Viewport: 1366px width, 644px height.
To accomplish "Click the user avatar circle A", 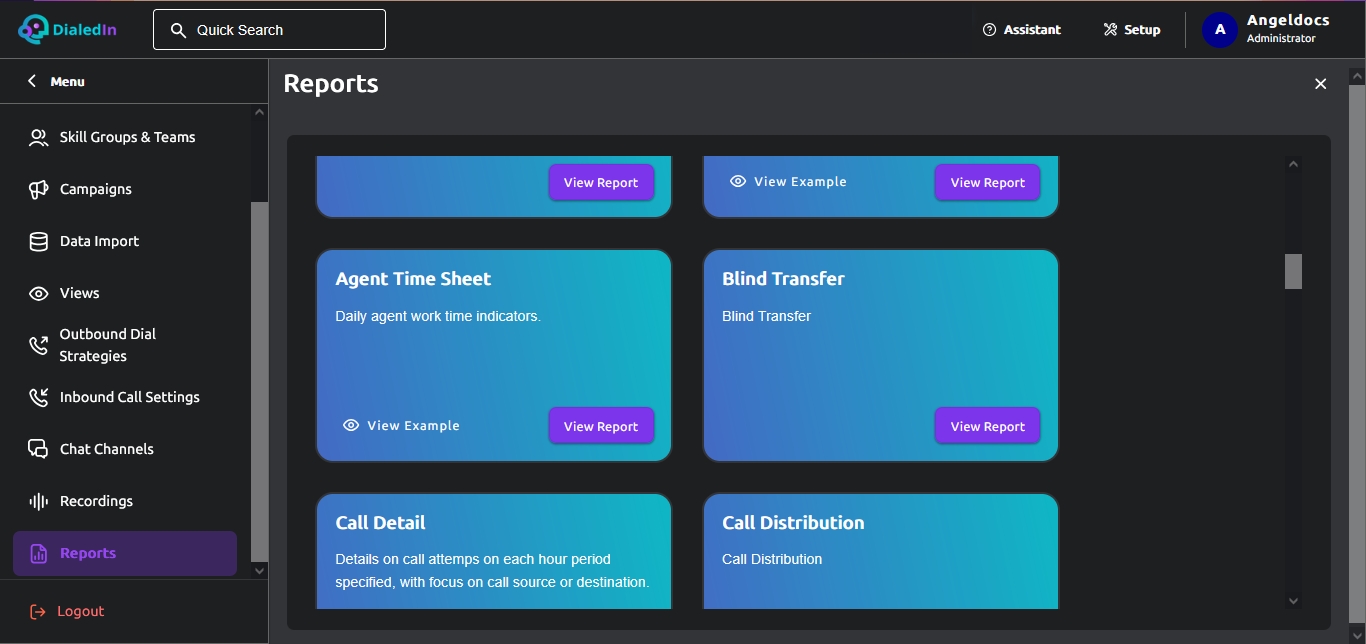I will [1220, 30].
